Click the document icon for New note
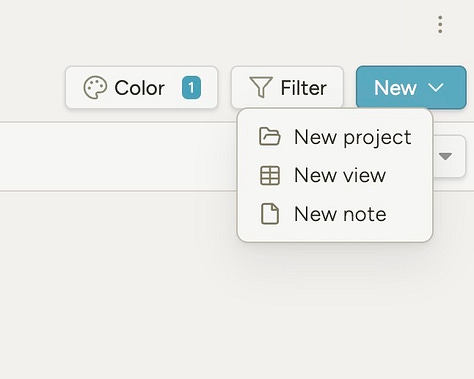 point(270,214)
